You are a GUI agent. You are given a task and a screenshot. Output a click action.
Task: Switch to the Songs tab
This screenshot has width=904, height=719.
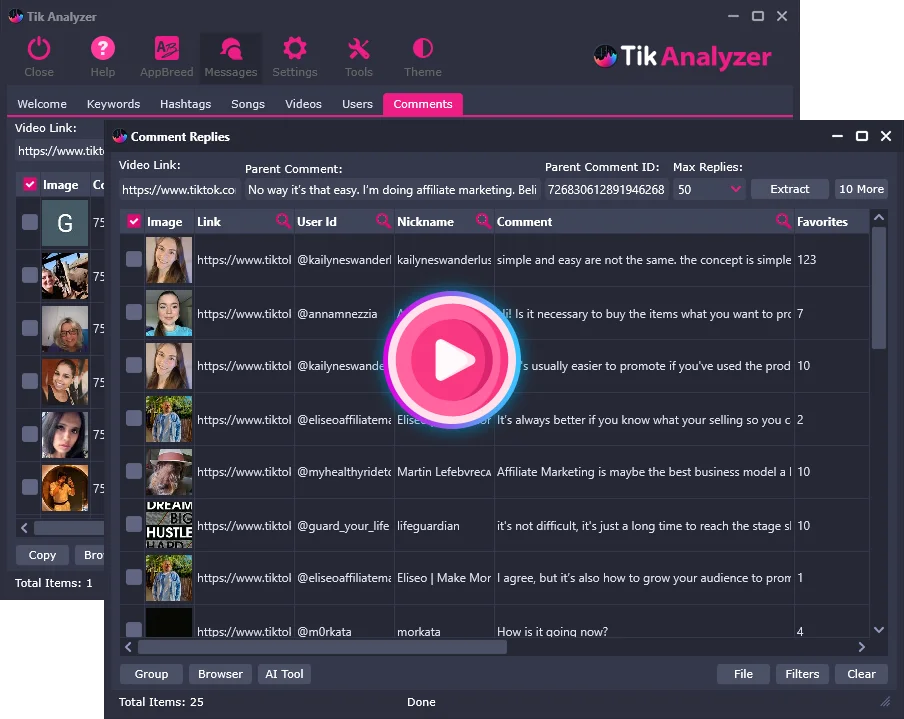tap(248, 104)
